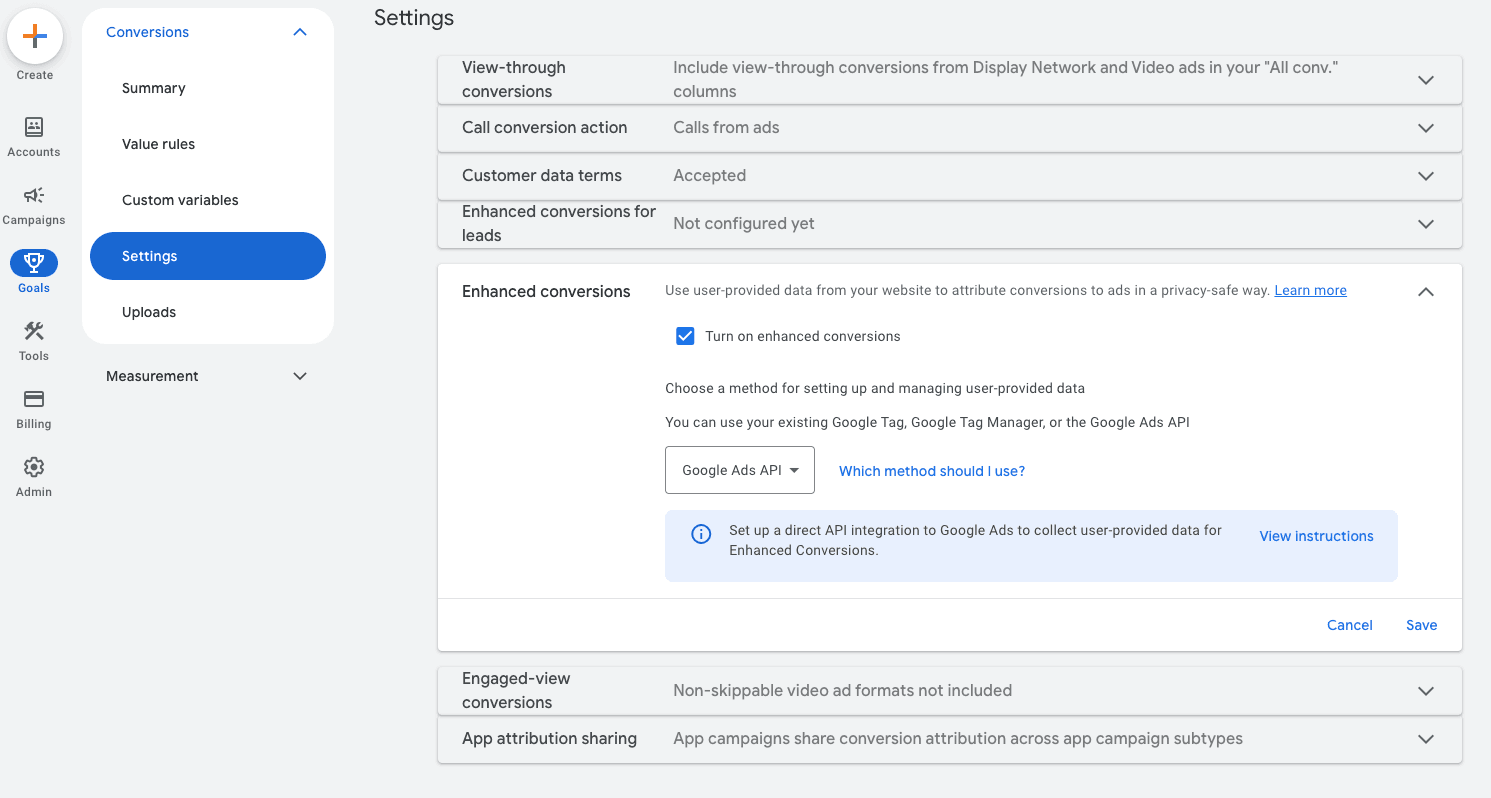Click 'Not configured yet' status text

(744, 223)
